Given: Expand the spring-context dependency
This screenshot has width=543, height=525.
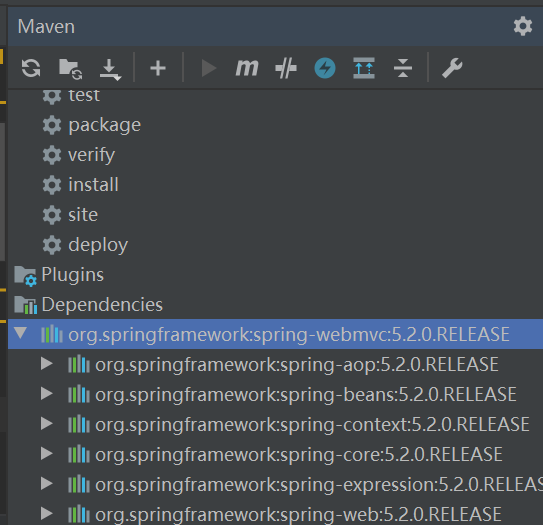Looking at the screenshot, I should 46,424.
